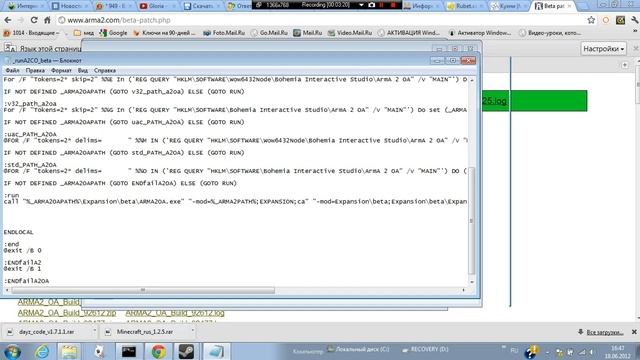Open the 1014 Входящие mail bookmark
The image size is (640, 360).
[32, 33]
